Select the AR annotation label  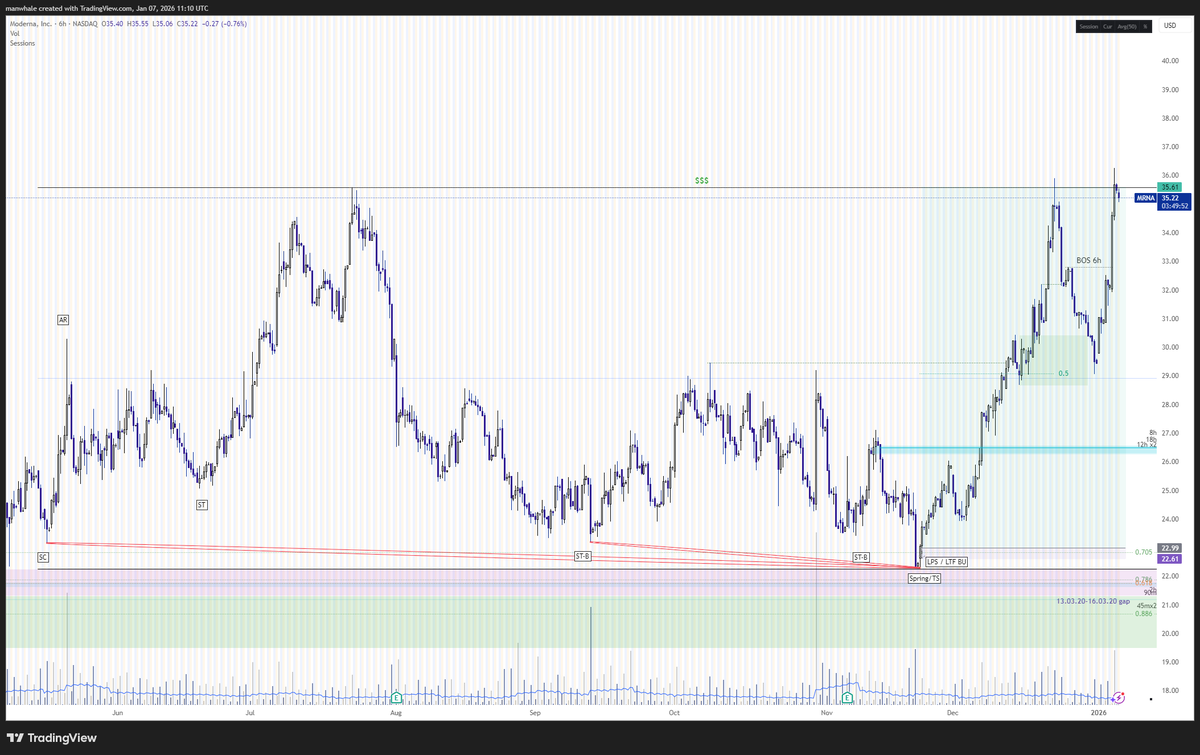[x=63, y=320]
